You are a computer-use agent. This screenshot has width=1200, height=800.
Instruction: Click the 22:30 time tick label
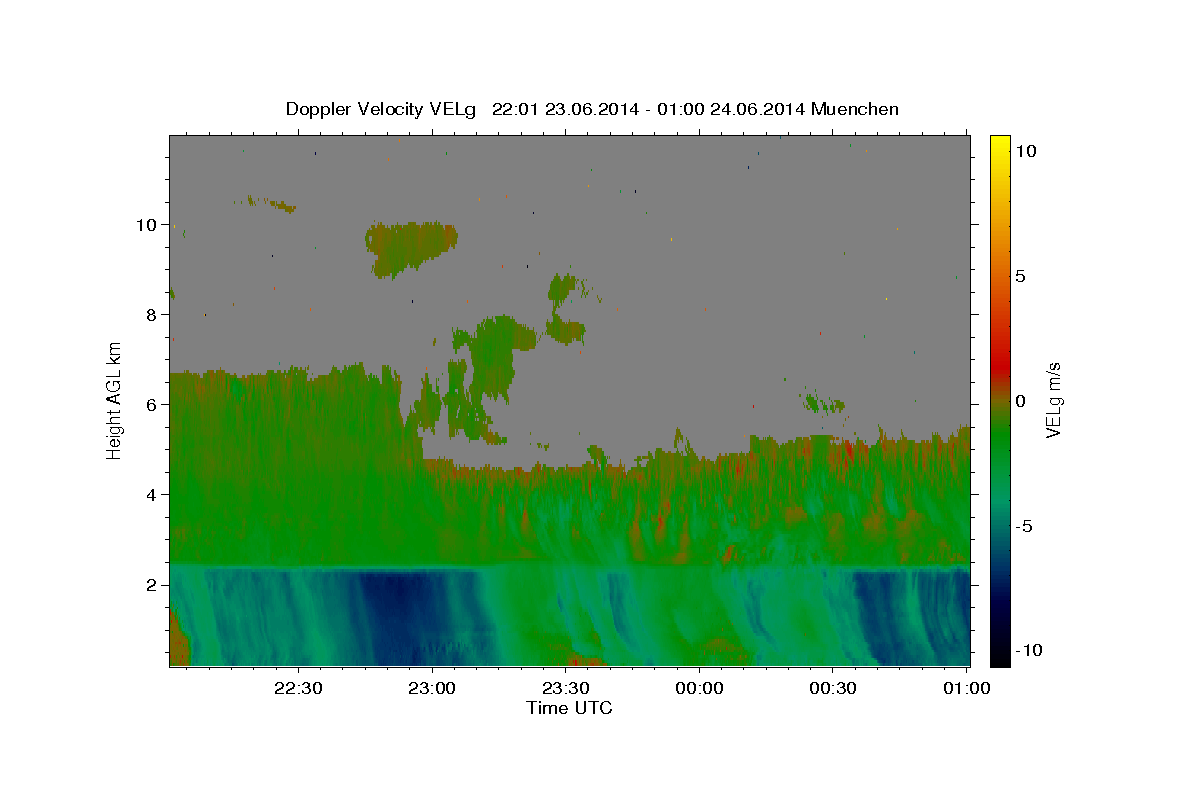298,688
